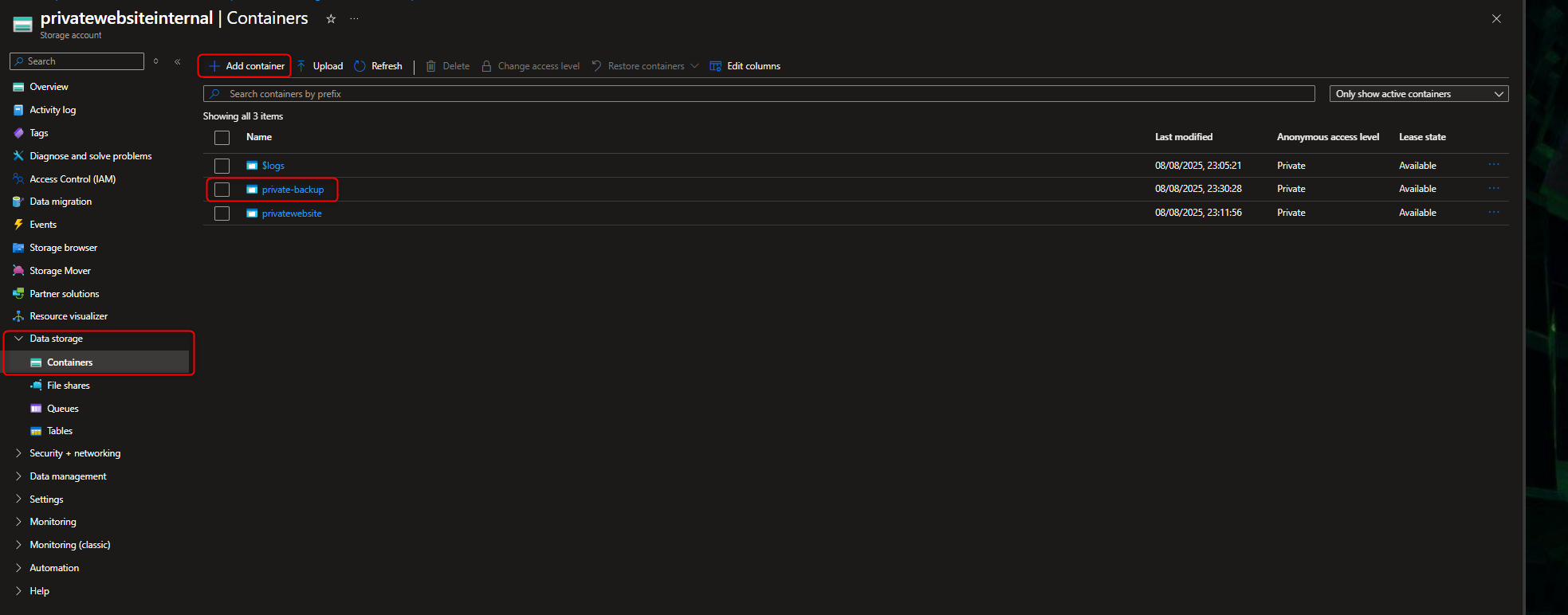Open the more options menu for private-backup
The width and height of the screenshot is (1568, 615).
(x=1494, y=189)
